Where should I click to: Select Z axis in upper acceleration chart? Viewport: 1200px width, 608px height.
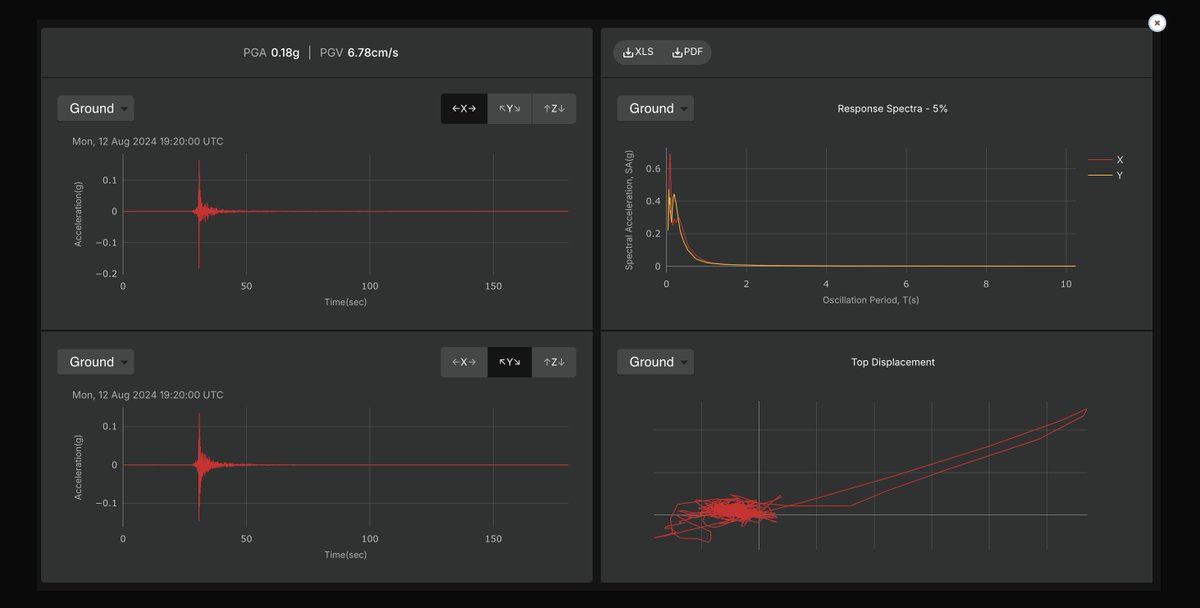click(x=554, y=108)
